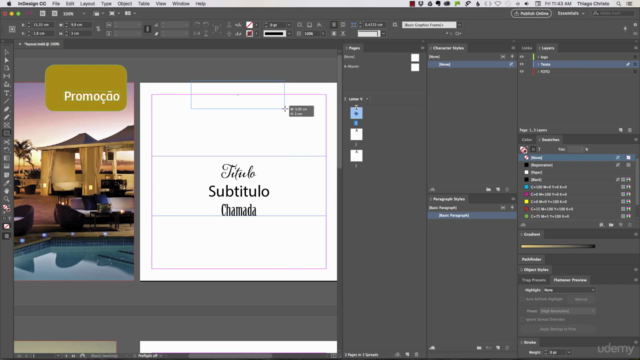640x360 pixels.
Task: Open the Layout menu
Action: [87, 4]
